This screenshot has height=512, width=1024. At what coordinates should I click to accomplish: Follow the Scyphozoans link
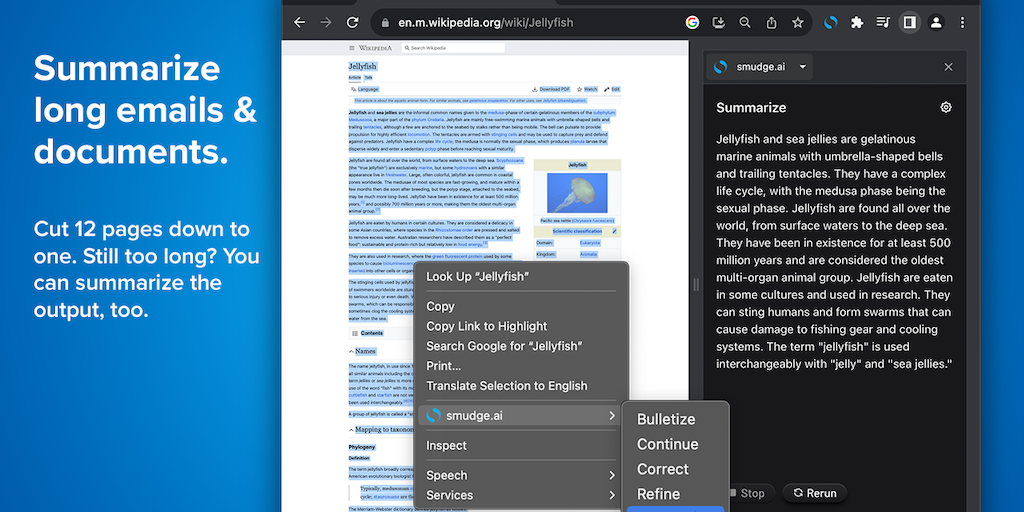pyautogui.click(x=509, y=160)
